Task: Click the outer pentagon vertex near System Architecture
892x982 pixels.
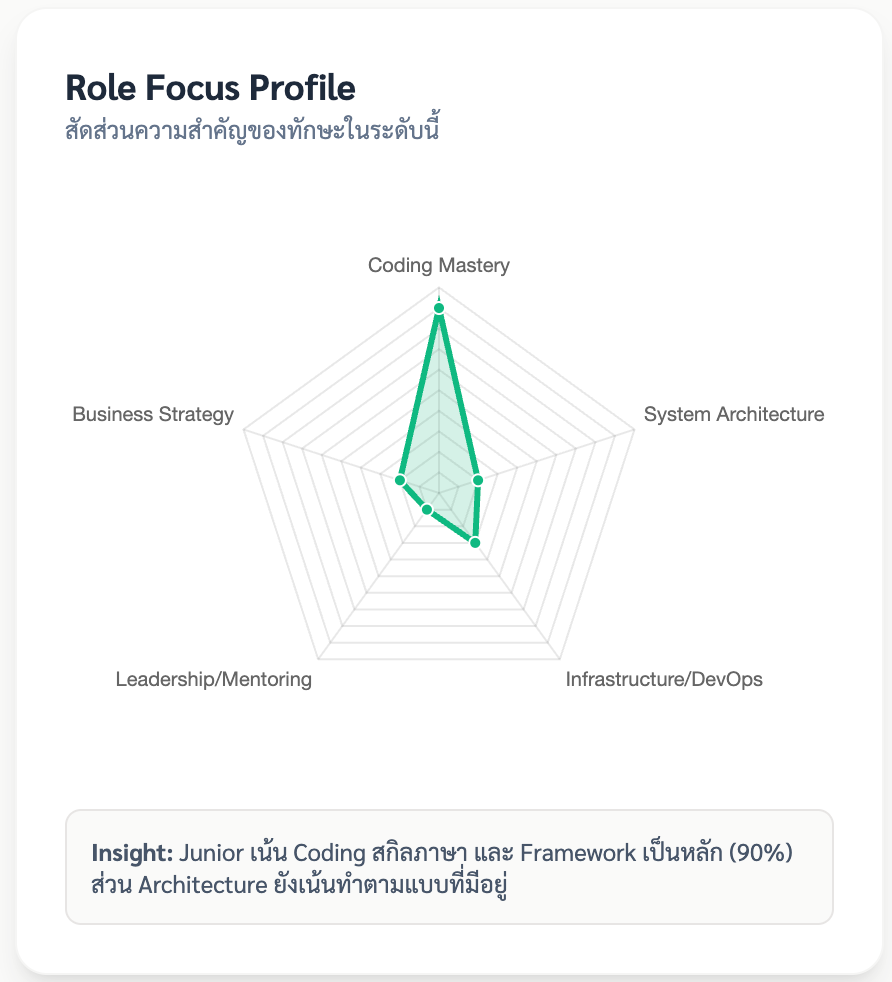Action: (x=634, y=432)
